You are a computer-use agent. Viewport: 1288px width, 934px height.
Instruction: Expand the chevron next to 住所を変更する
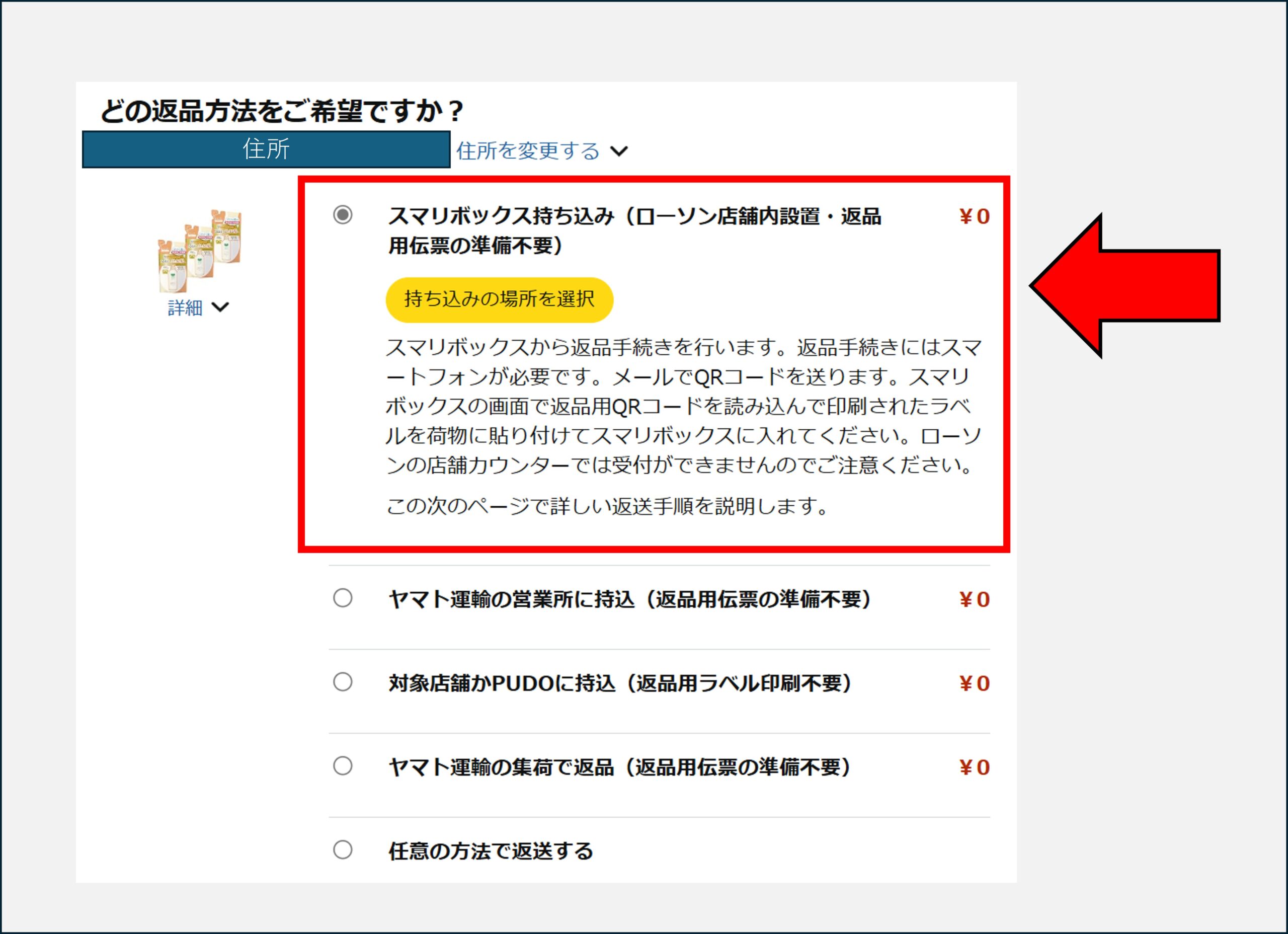(618, 151)
